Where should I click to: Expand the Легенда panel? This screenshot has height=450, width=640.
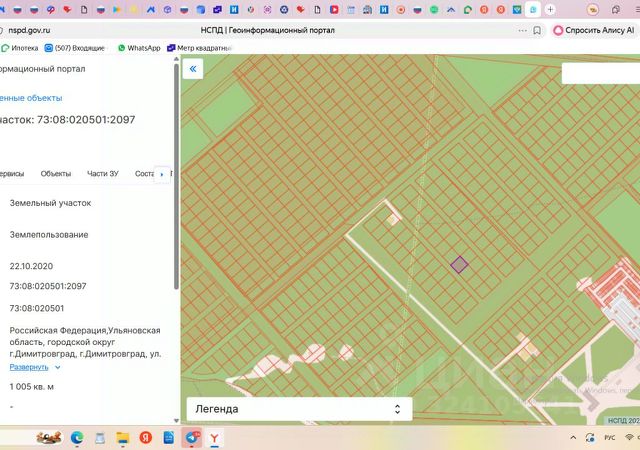coord(299,409)
